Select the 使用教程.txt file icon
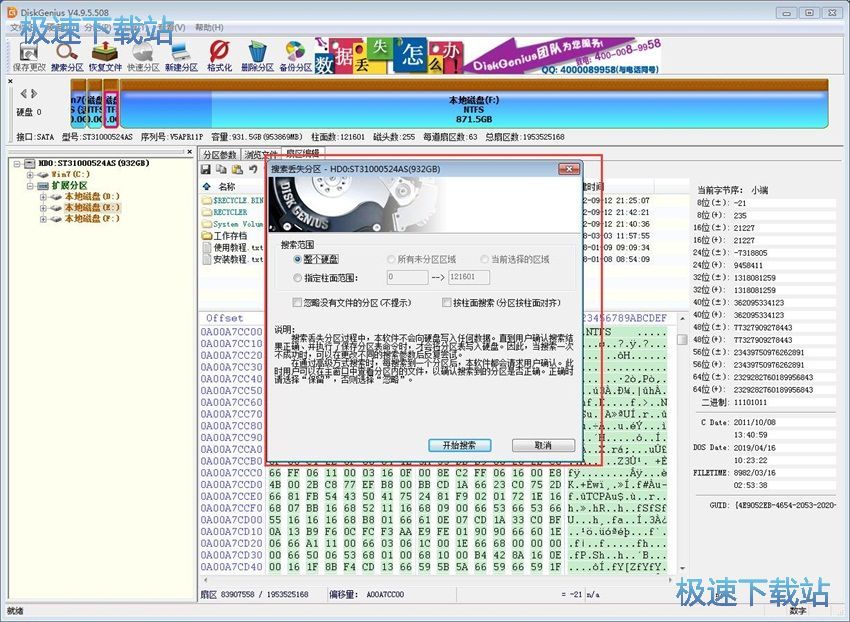Viewport: 850px width, 622px height. point(207,247)
